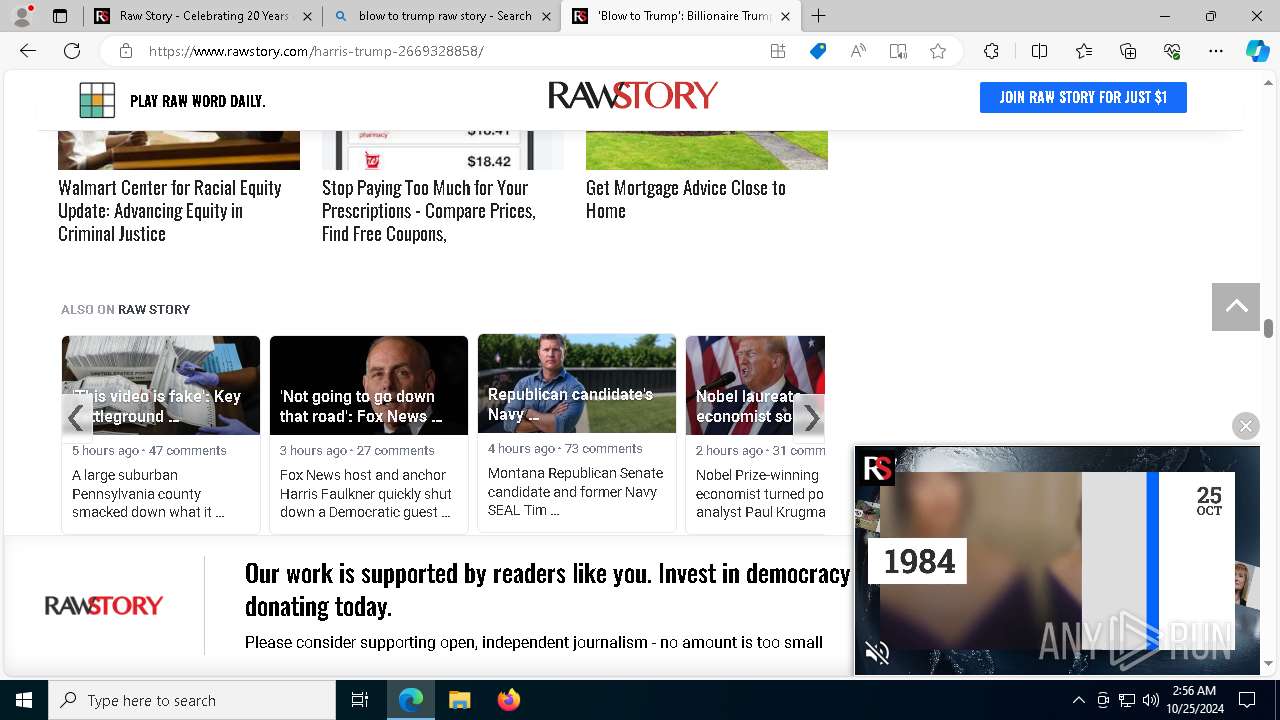Image resolution: width=1280 pixels, height=720 pixels.
Task: Open Stop Paying Too Much for Prescriptions ad
Action: coord(429,210)
